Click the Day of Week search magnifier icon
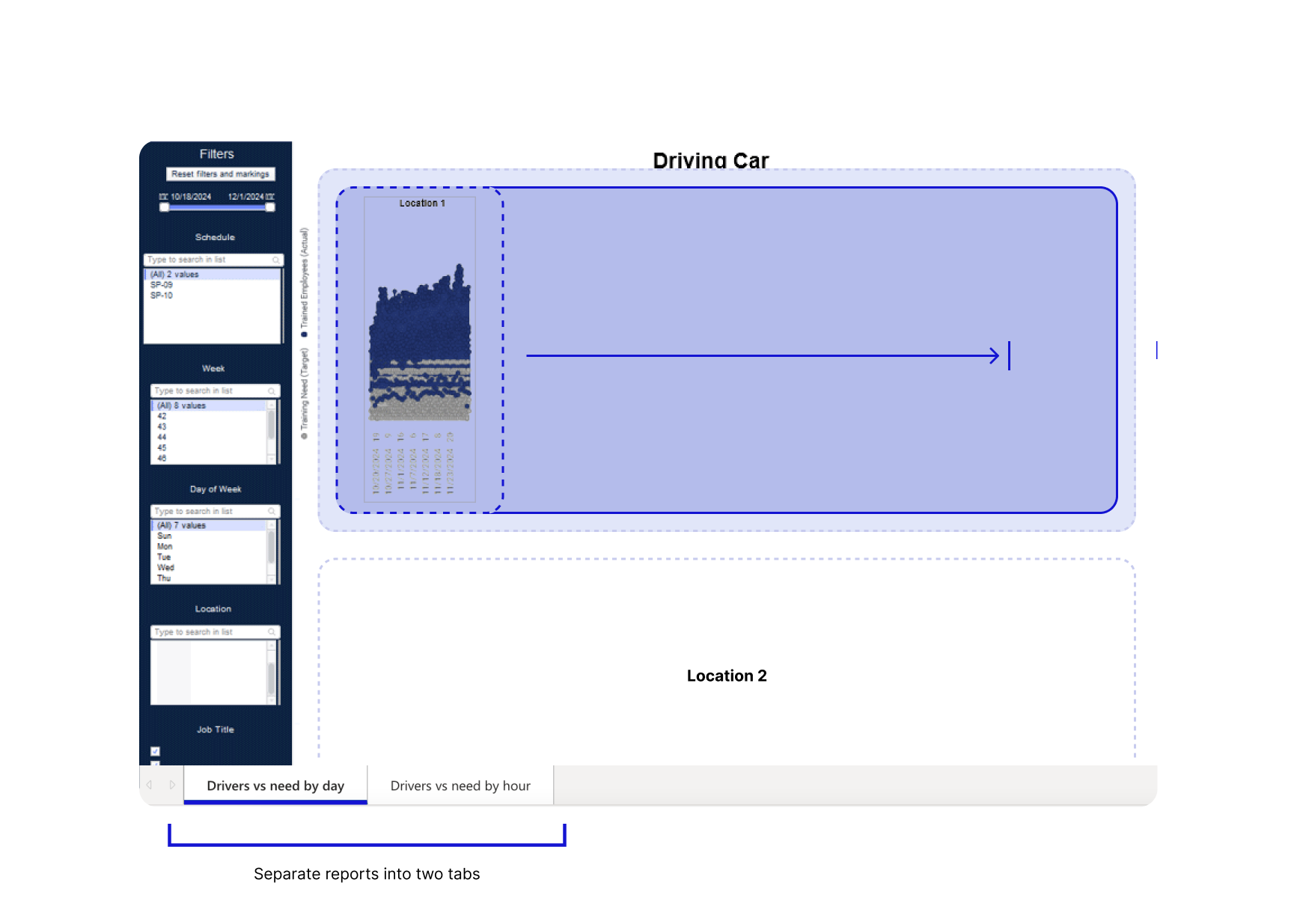 point(272,511)
